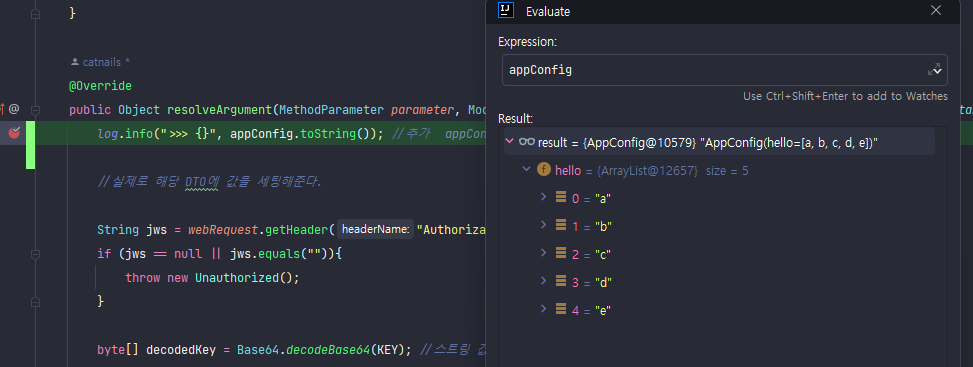The image size is (973, 367).
Task: Close the Evaluate dialog
Action: (936, 11)
